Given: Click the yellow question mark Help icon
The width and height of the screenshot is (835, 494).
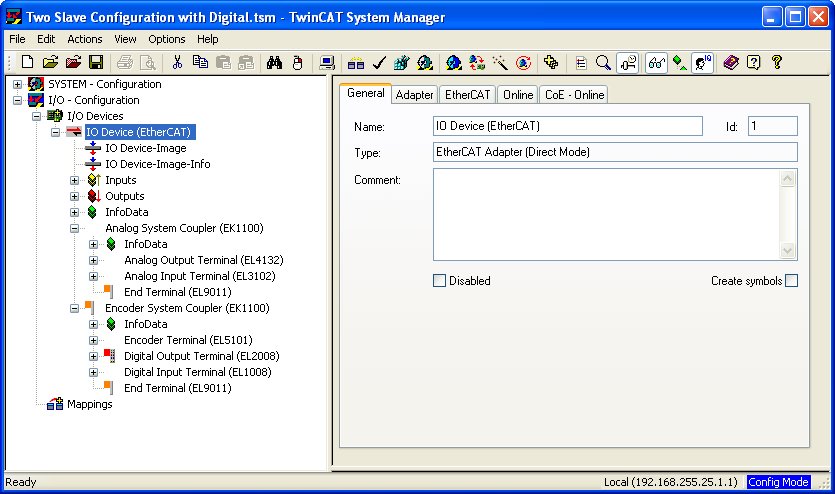Looking at the screenshot, I should coord(776,62).
